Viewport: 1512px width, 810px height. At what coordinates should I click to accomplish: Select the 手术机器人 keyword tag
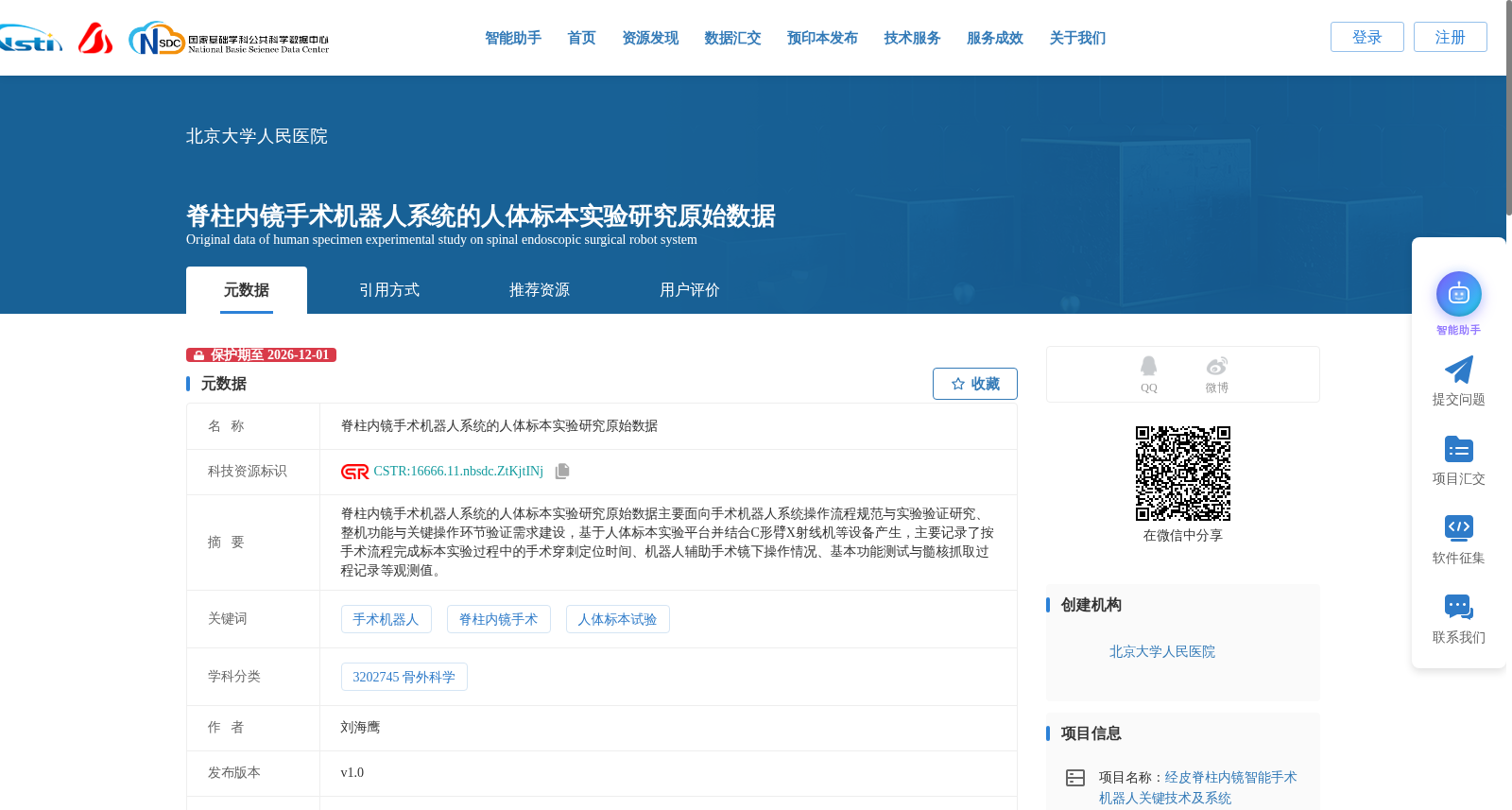[x=387, y=619]
